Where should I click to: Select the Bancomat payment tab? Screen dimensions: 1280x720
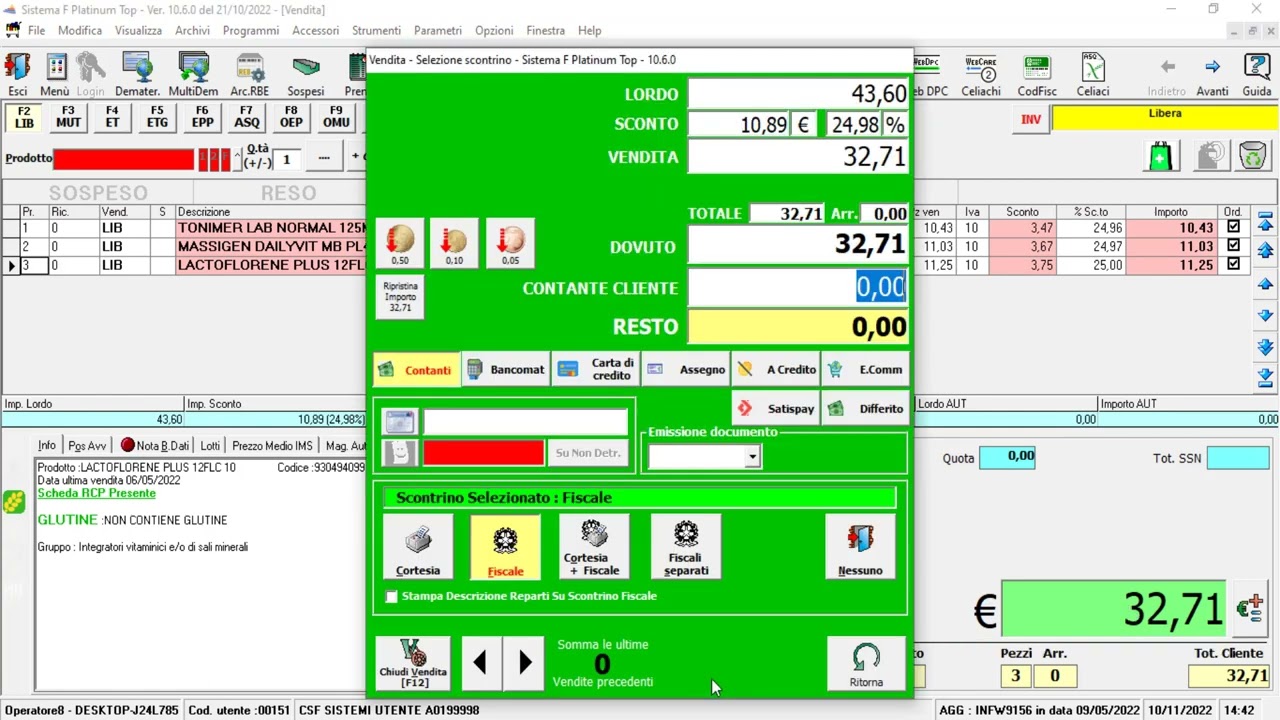point(506,370)
